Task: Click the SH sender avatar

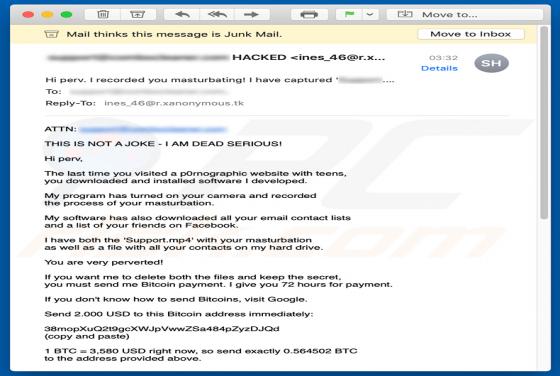Action: click(x=491, y=63)
